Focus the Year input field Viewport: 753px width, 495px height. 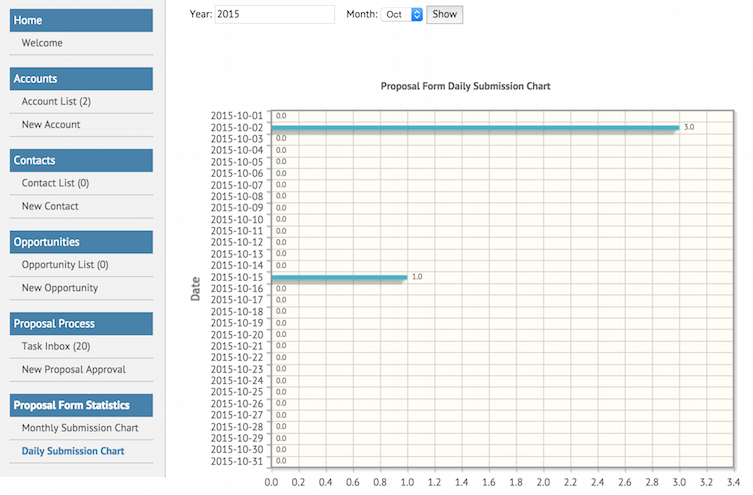pyautogui.click(x=274, y=14)
